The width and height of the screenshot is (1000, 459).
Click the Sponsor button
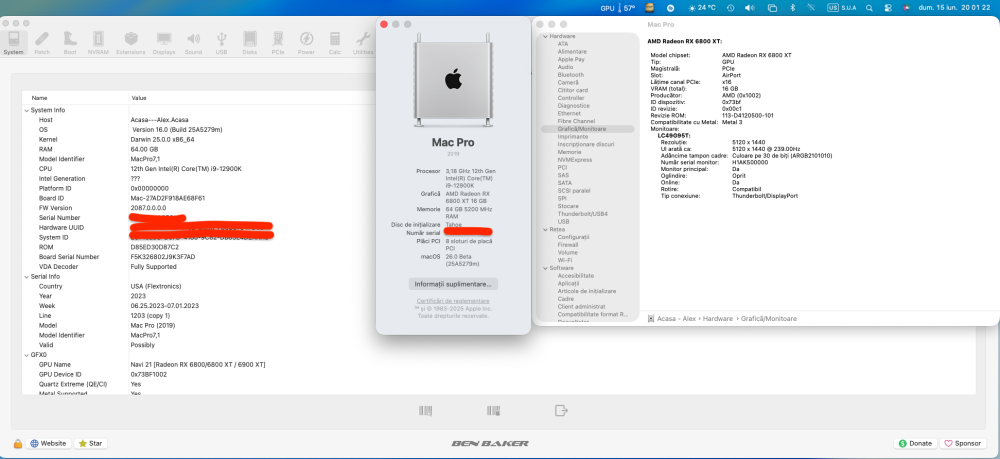pyautogui.click(x=963, y=443)
